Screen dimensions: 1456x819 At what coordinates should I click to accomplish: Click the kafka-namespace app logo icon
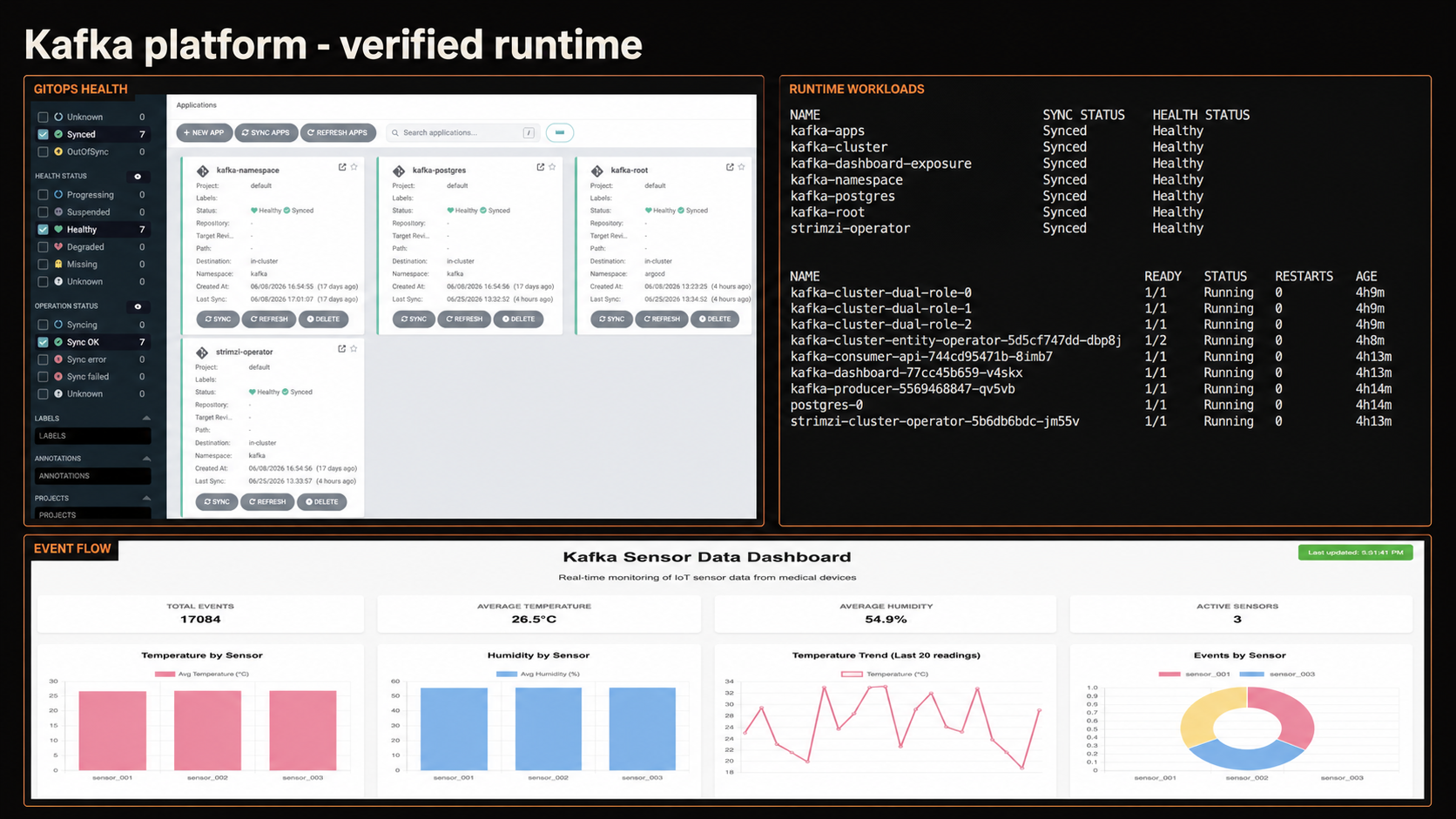point(203,171)
